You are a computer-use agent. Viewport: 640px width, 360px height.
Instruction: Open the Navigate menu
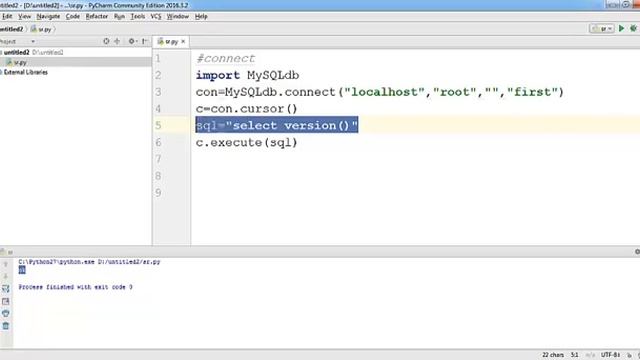coord(48,16)
